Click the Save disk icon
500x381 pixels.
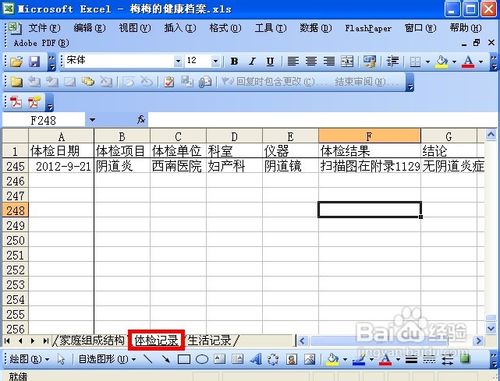tap(34, 61)
